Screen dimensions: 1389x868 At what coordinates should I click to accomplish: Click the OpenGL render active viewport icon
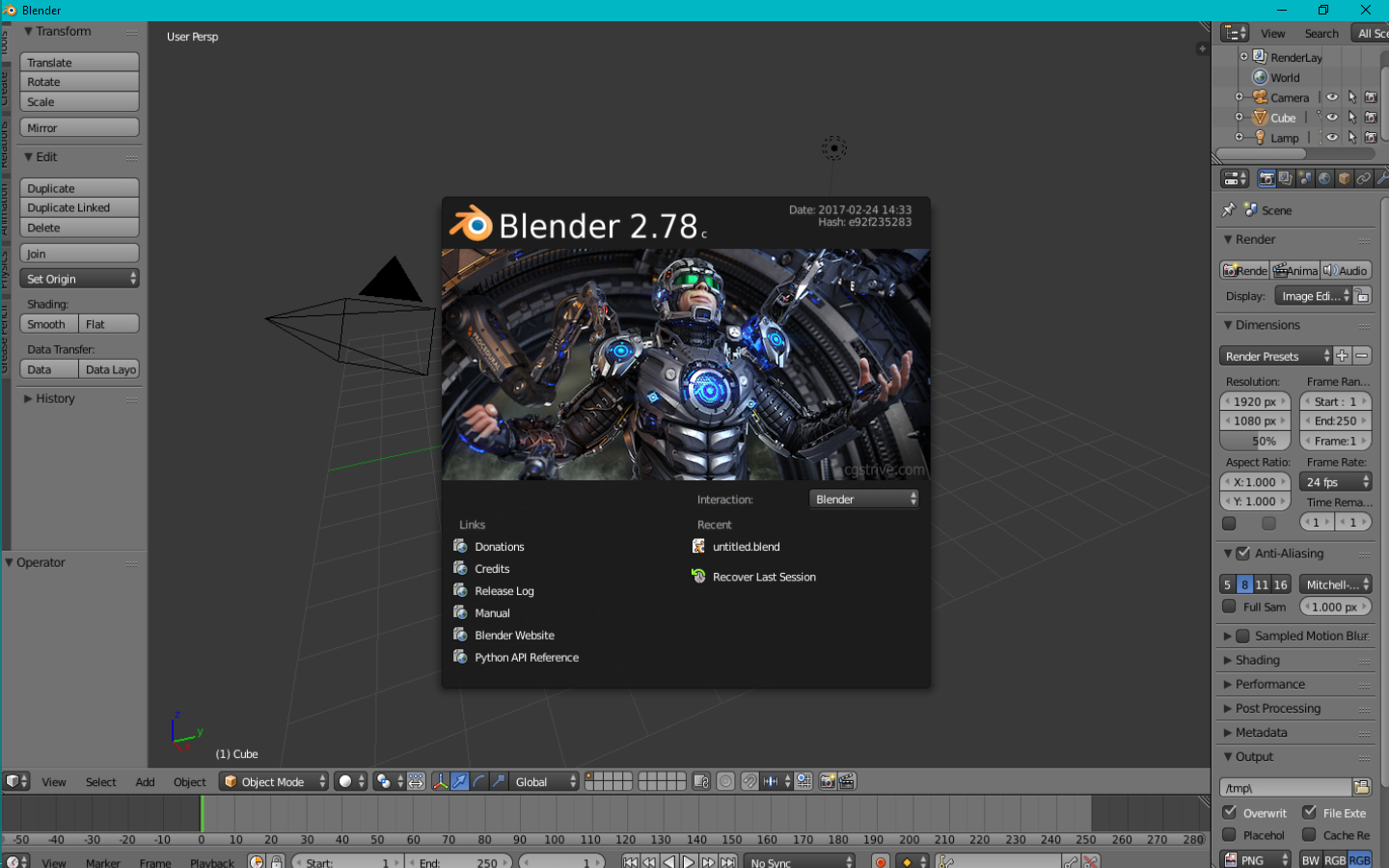point(828,781)
